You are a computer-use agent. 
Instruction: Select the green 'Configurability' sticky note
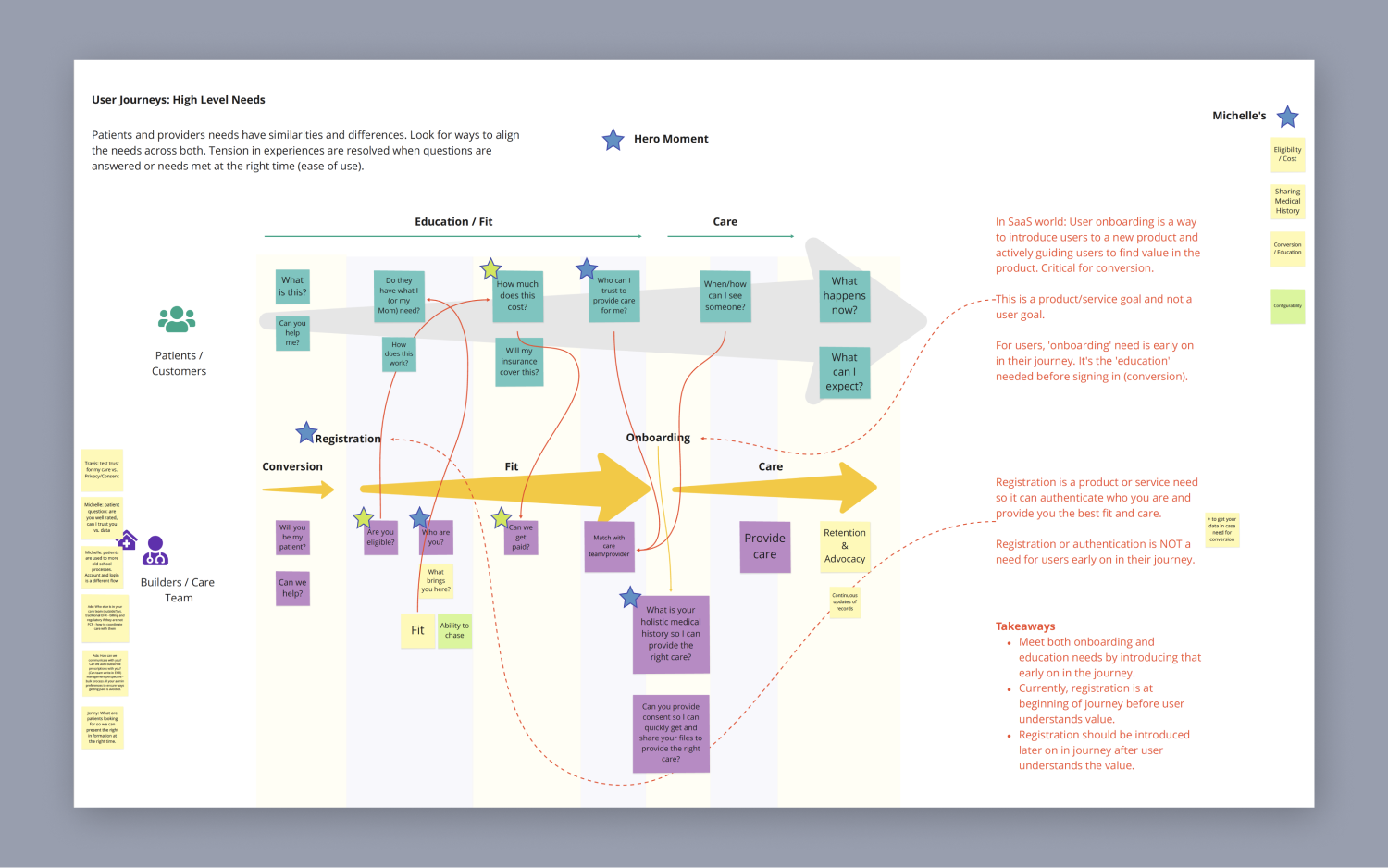tap(1287, 305)
